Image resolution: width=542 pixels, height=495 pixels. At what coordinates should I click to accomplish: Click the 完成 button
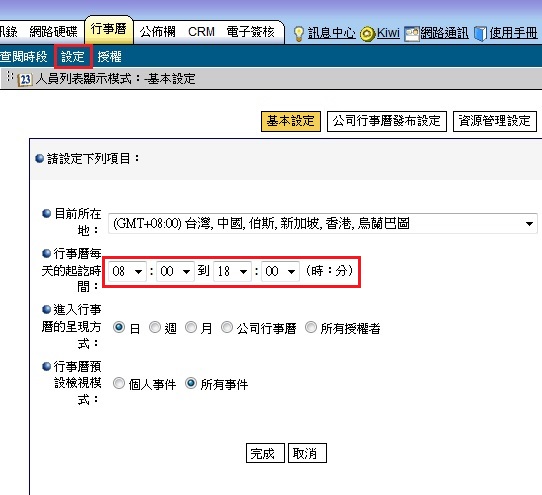(265, 453)
